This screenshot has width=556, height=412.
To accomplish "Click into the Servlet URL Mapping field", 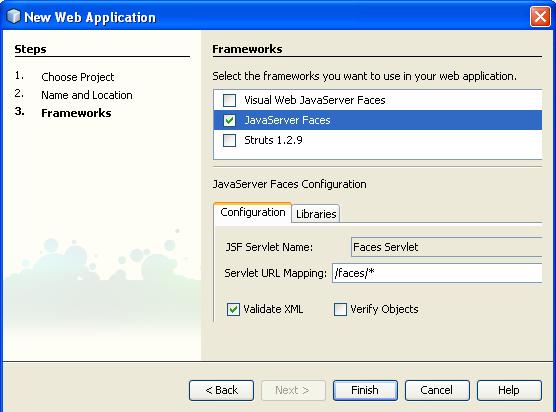I will pos(437,273).
